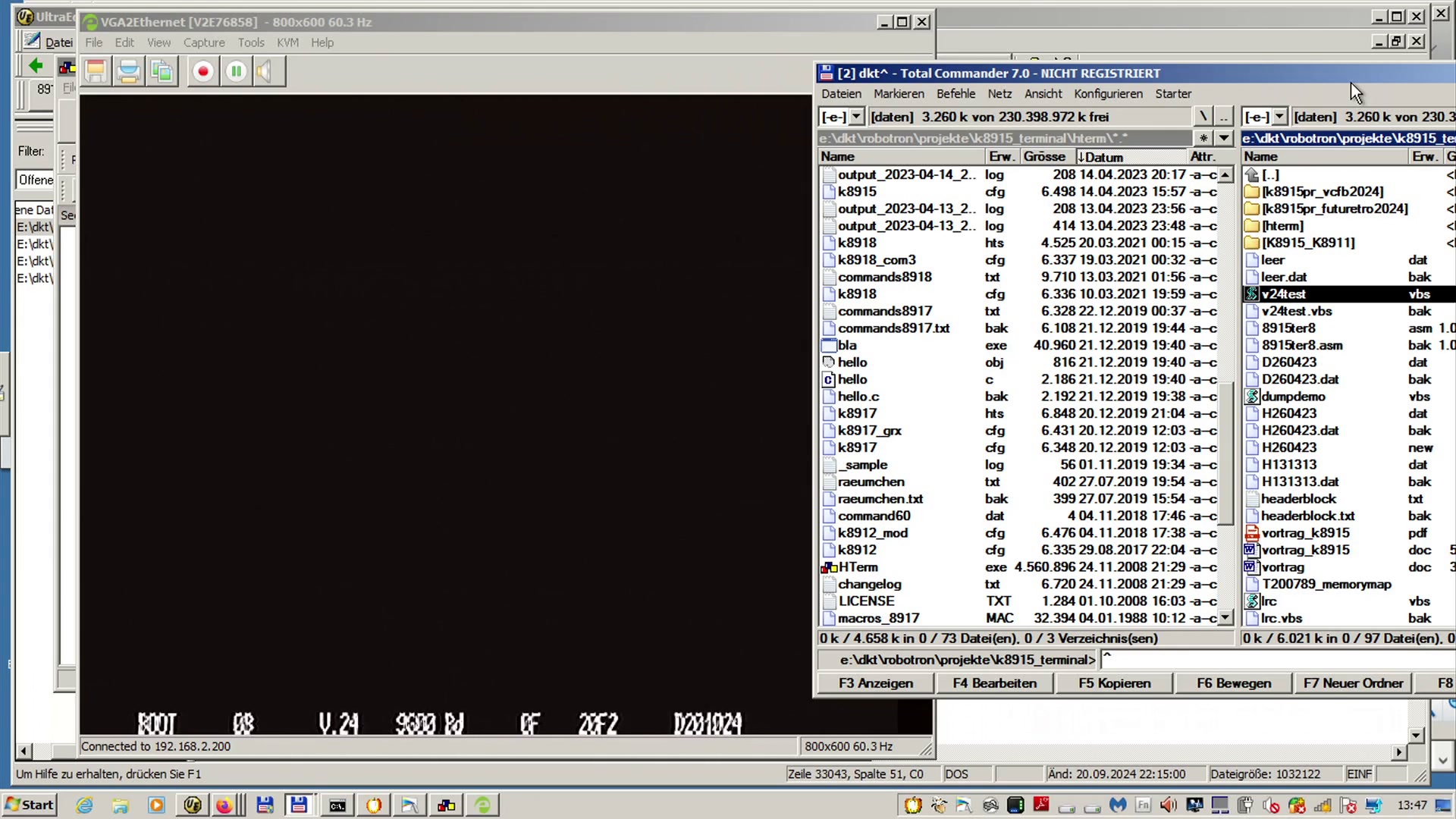The width and height of the screenshot is (1456, 819).
Task: Click the dumpdemo vbs script icon
Action: pyautogui.click(x=1252, y=397)
